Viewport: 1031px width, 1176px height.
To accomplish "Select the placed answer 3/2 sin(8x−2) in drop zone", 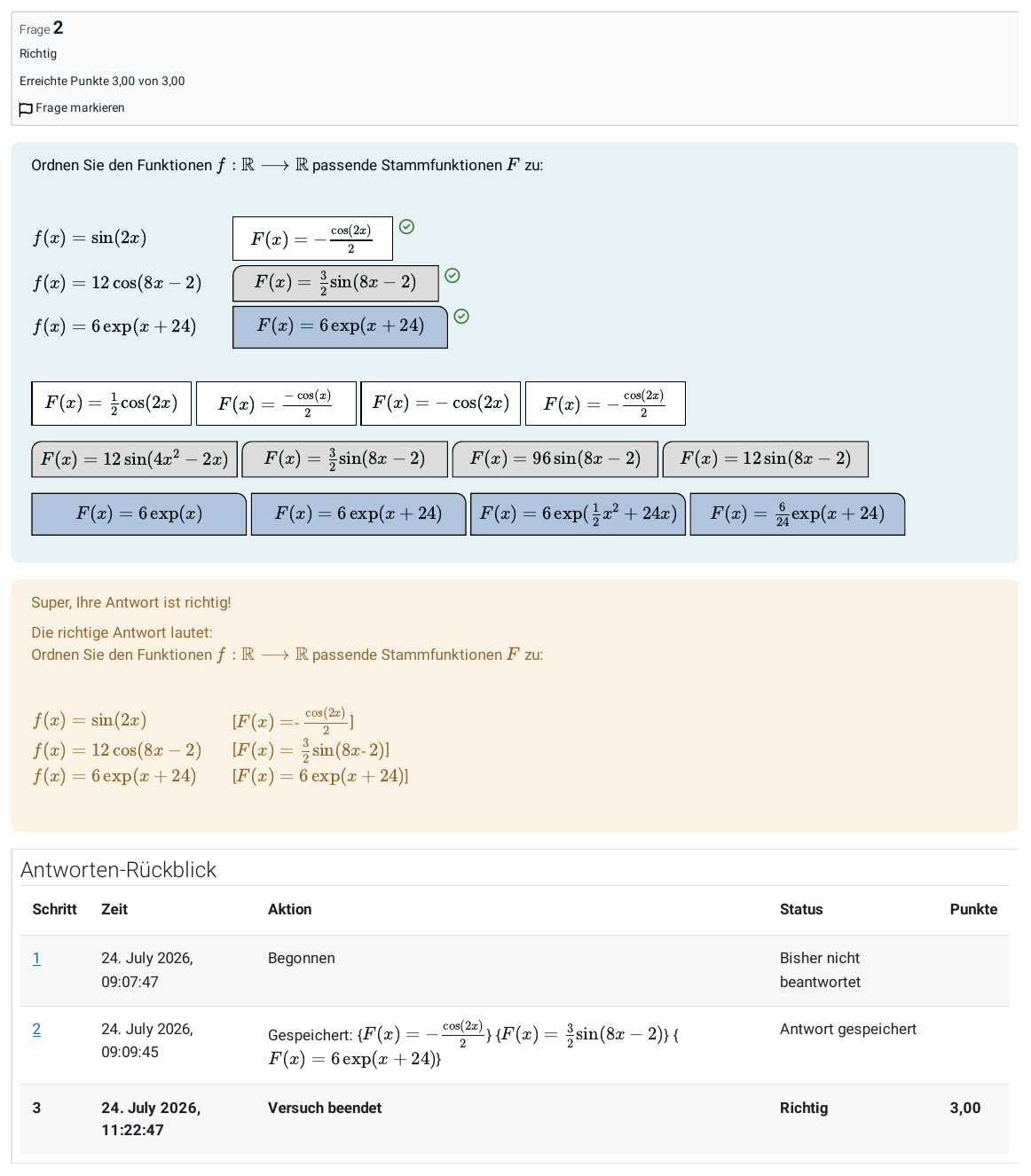I will (335, 283).
